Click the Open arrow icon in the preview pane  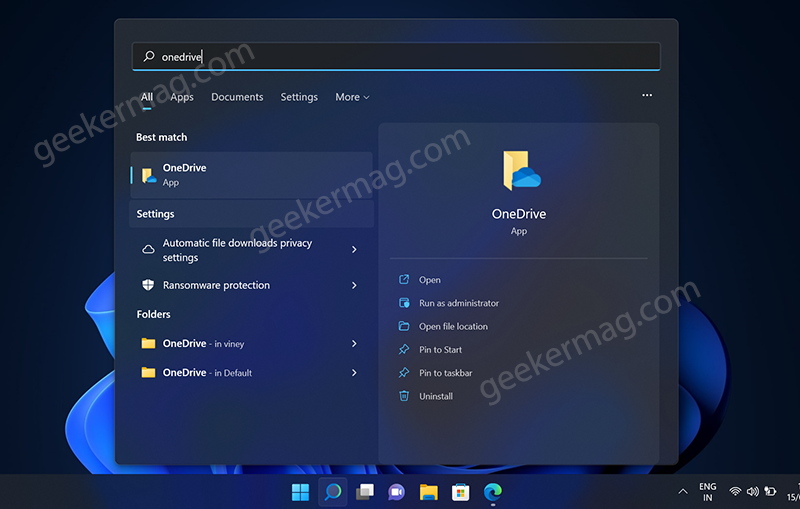coord(404,279)
